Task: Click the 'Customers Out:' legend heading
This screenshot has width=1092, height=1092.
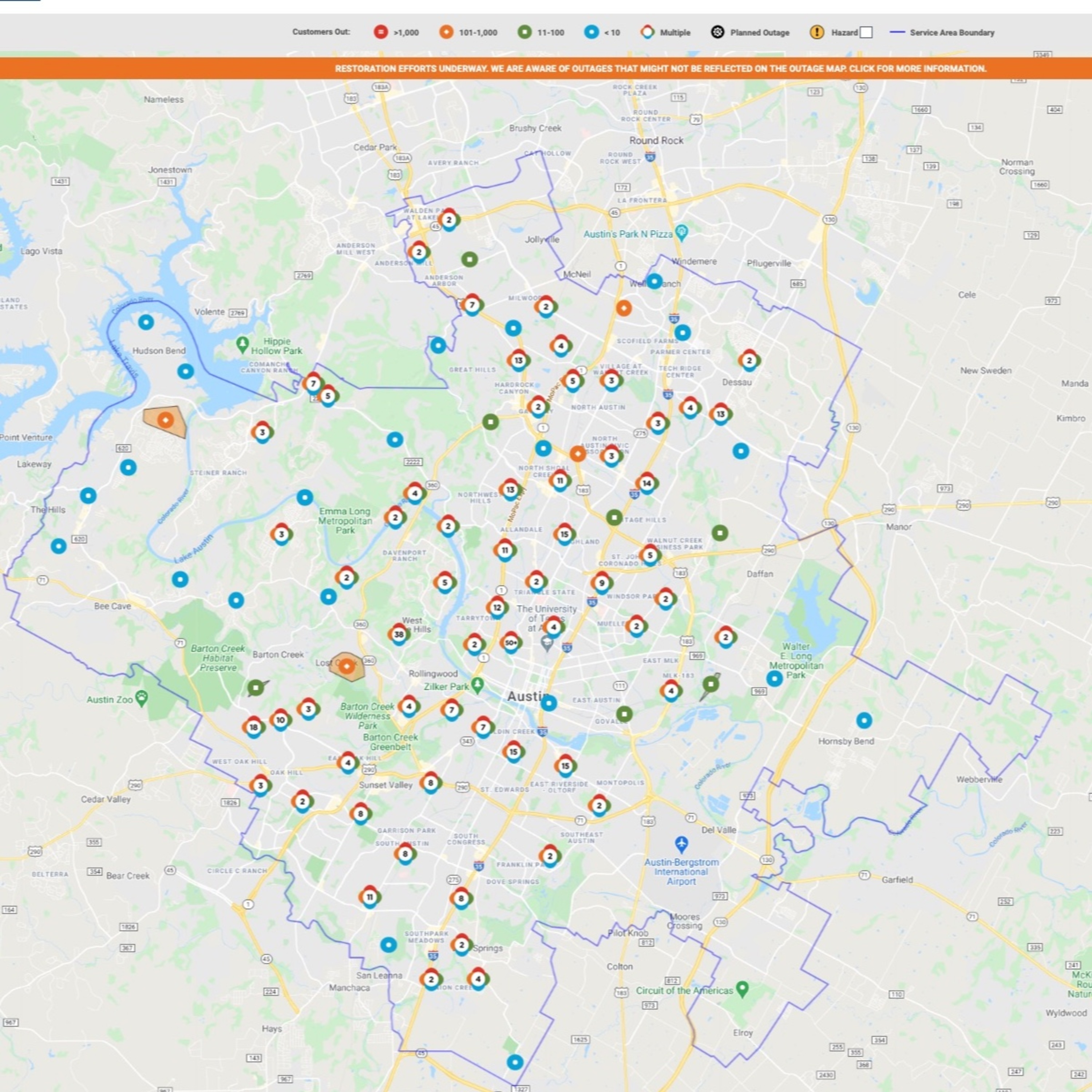Action: 321,32
